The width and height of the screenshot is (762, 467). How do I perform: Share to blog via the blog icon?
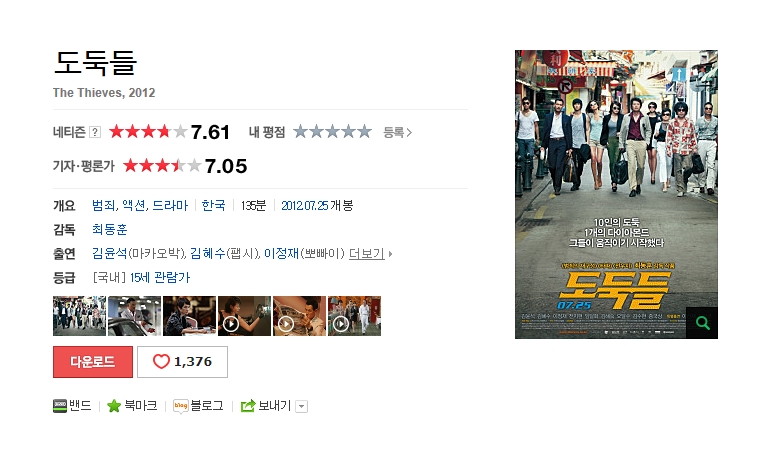point(180,406)
